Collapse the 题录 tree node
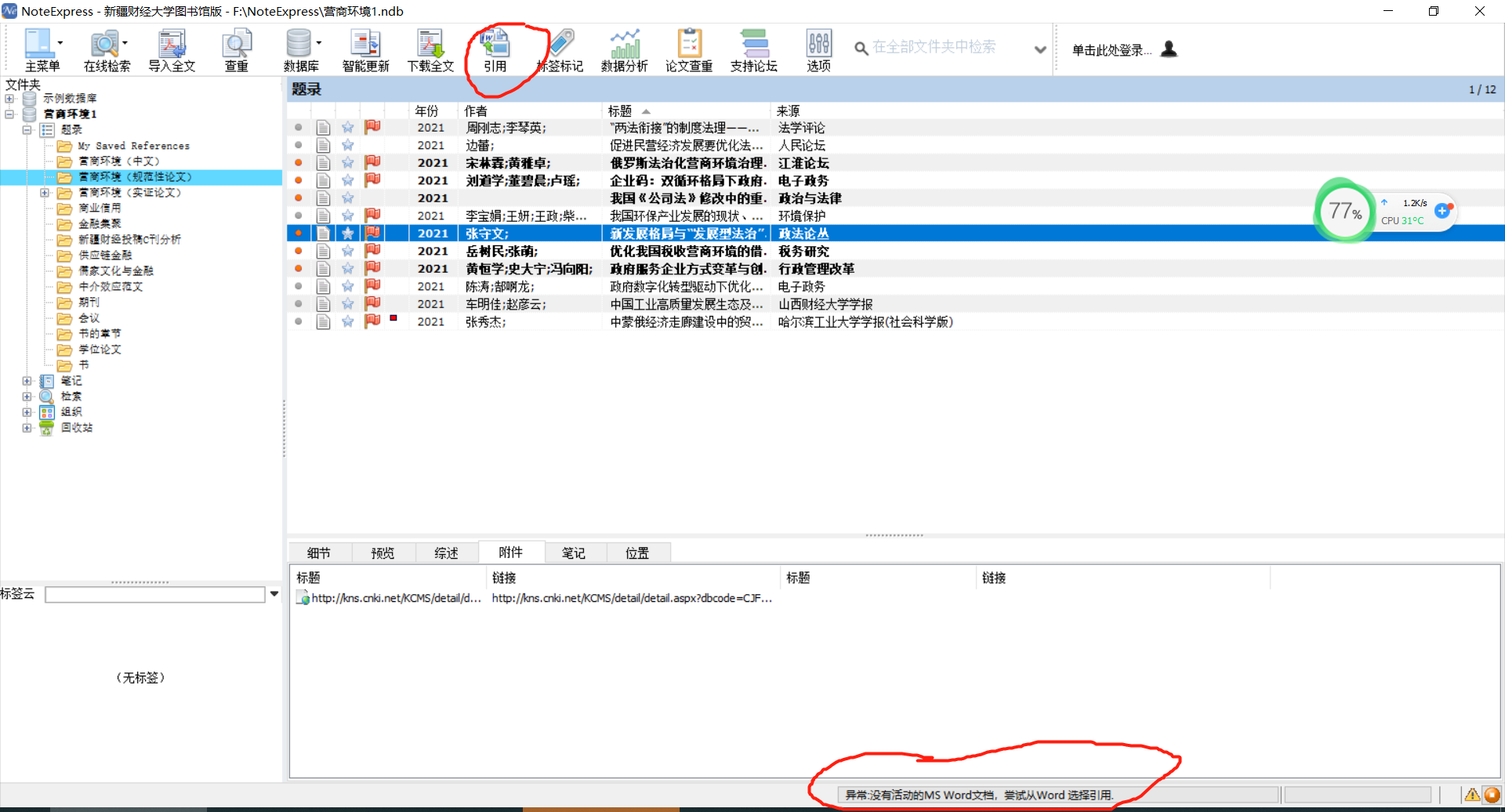This screenshot has height=812, width=1505. coord(27,130)
